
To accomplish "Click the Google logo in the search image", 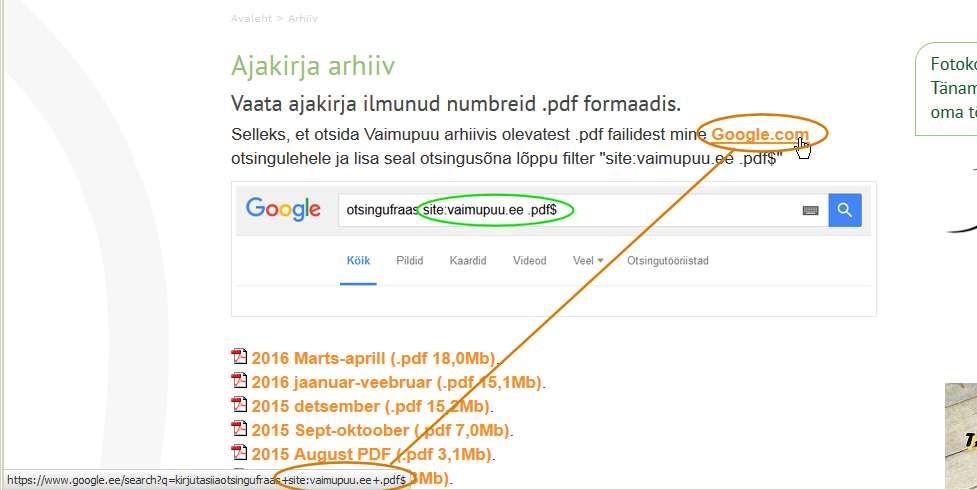I will click(x=284, y=209).
